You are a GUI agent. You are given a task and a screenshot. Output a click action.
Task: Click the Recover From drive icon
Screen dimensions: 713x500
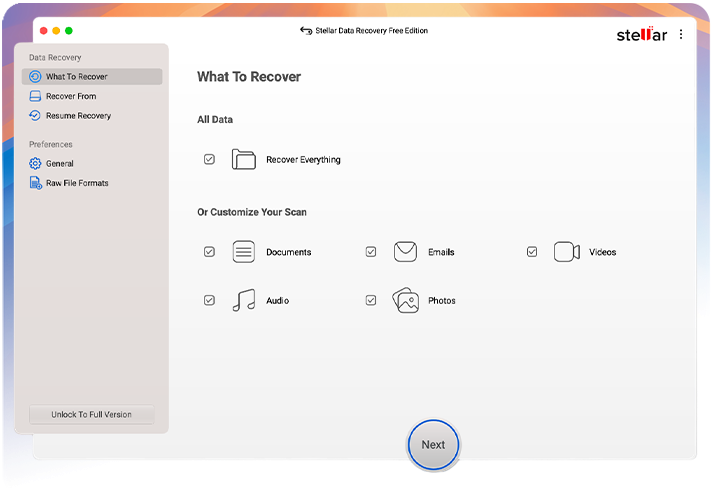(x=35, y=96)
